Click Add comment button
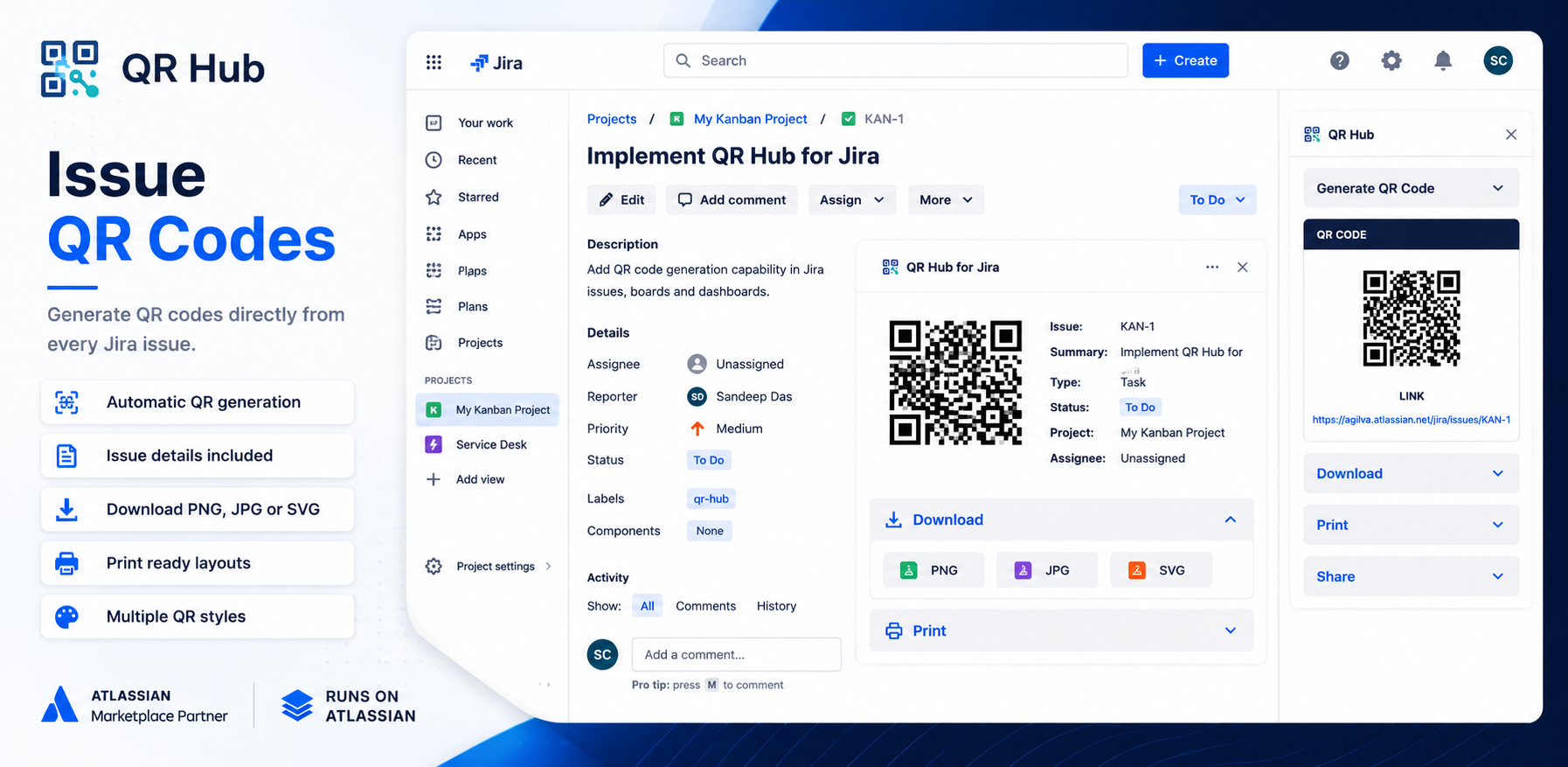The image size is (1568, 767). coord(732,199)
